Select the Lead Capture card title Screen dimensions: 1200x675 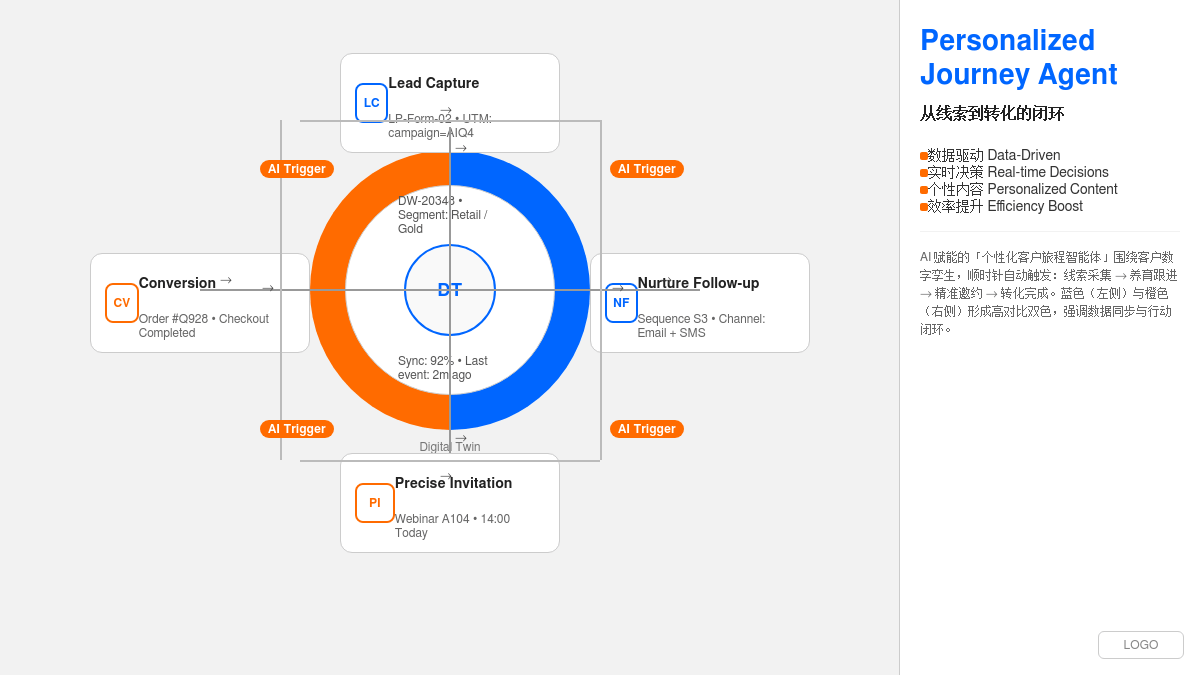click(433, 83)
